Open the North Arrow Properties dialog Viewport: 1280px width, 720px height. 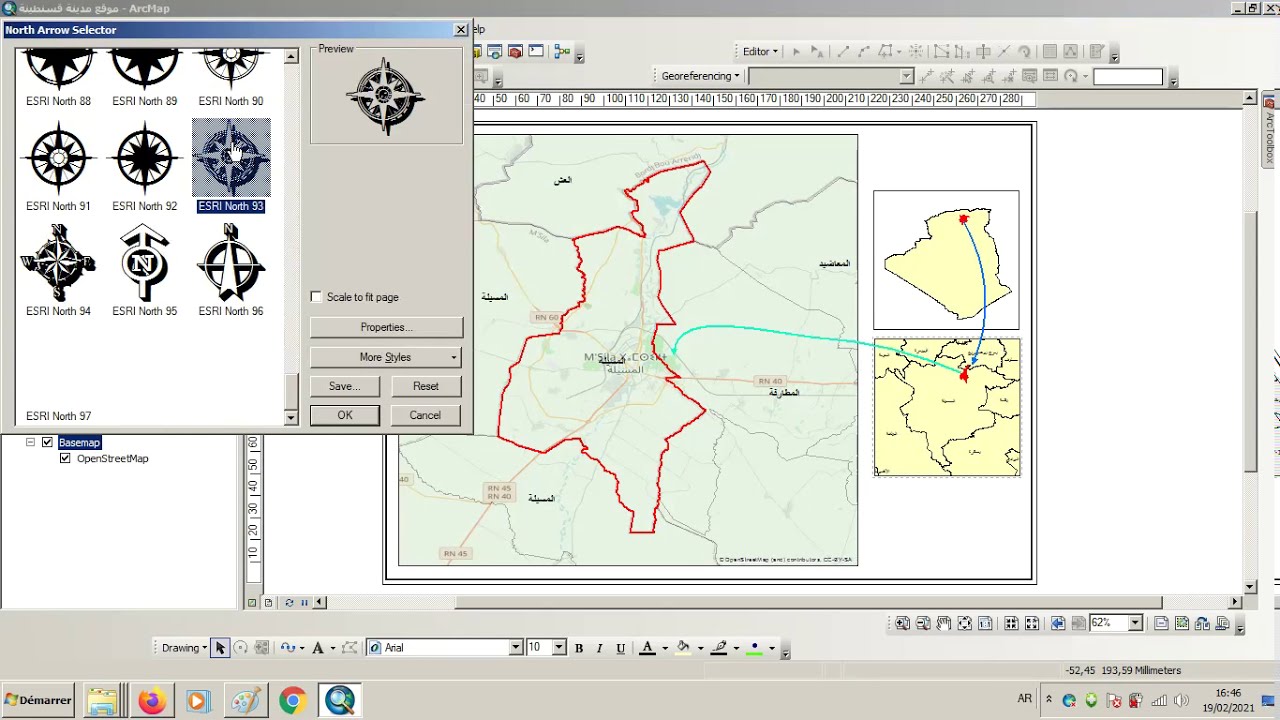(x=386, y=327)
